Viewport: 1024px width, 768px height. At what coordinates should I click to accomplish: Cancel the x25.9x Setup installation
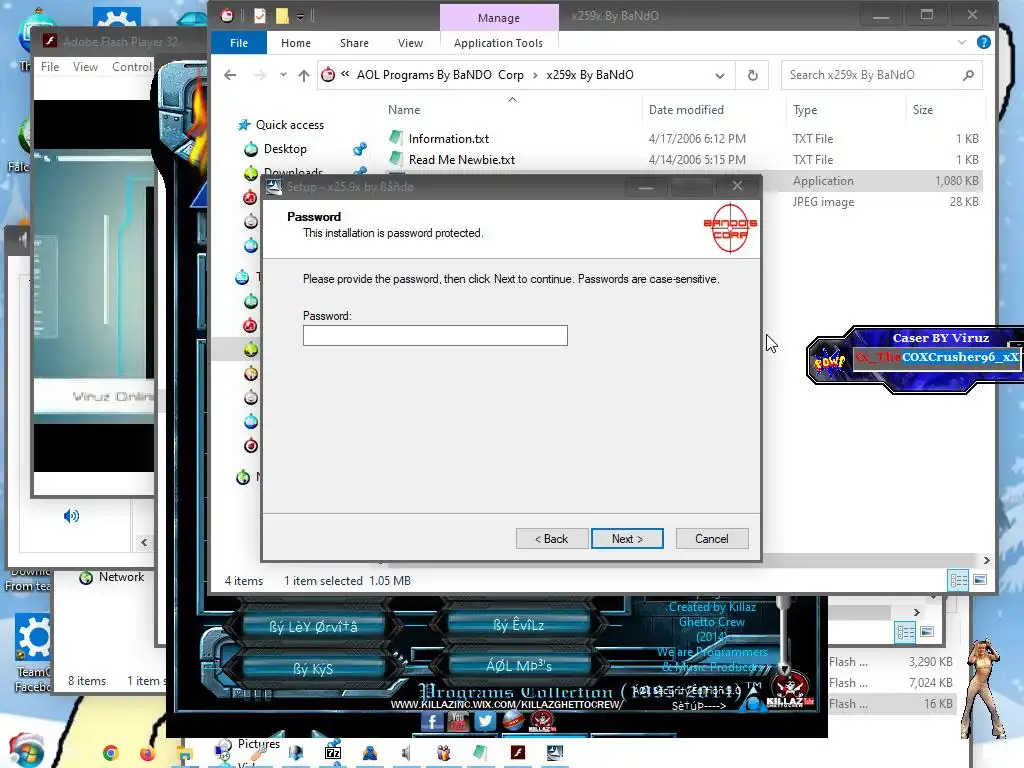(712, 539)
